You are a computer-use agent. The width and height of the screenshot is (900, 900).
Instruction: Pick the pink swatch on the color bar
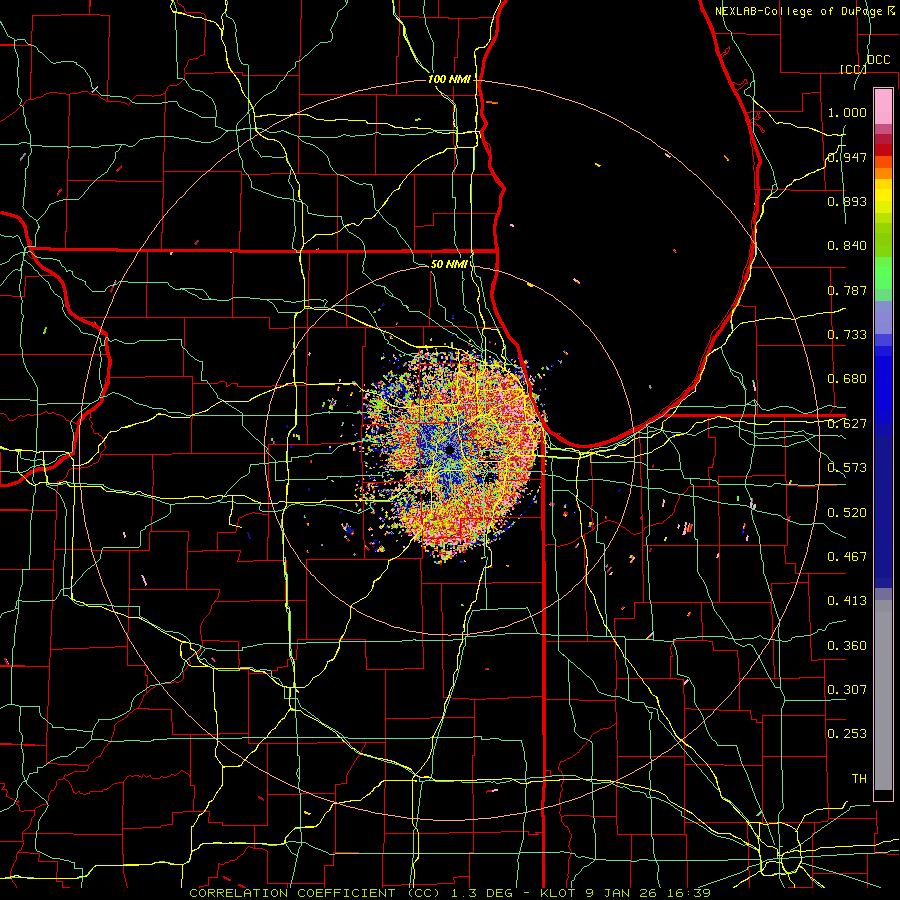883,106
